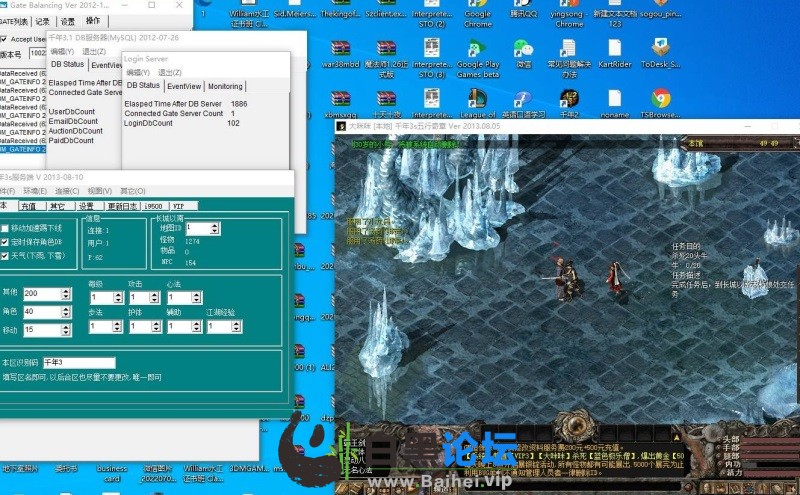Open the 常见问题解决办法 document shortcut
The height and width of the screenshot is (495, 800).
point(569,58)
